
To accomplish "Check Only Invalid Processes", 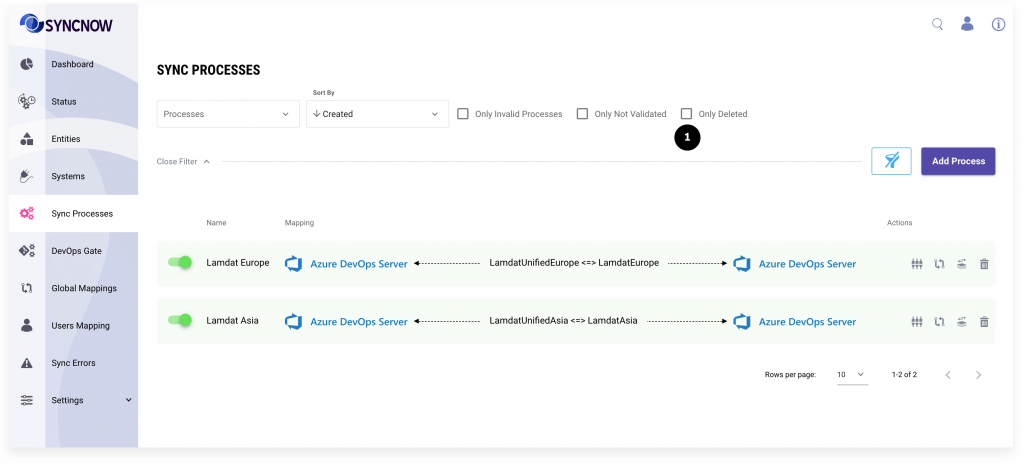I will (463, 114).
